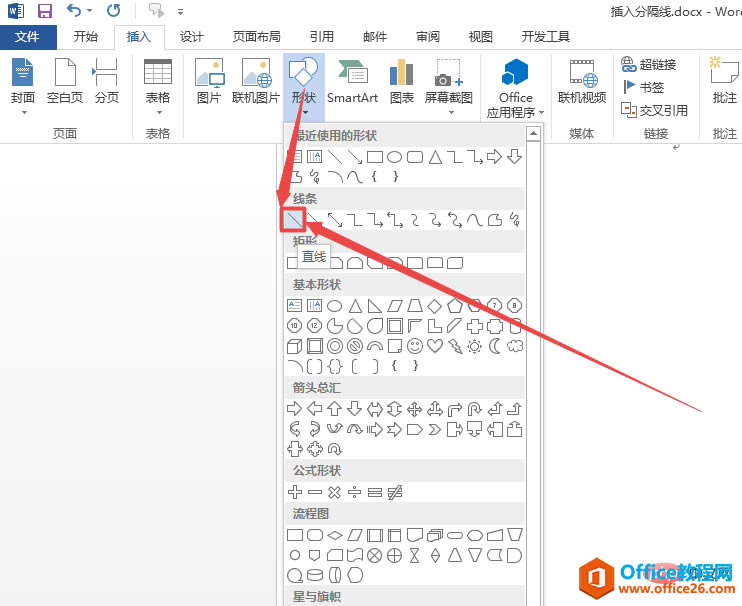Select the moon shape
Viewport: 742px width, 606px height.
coord(495,346)
